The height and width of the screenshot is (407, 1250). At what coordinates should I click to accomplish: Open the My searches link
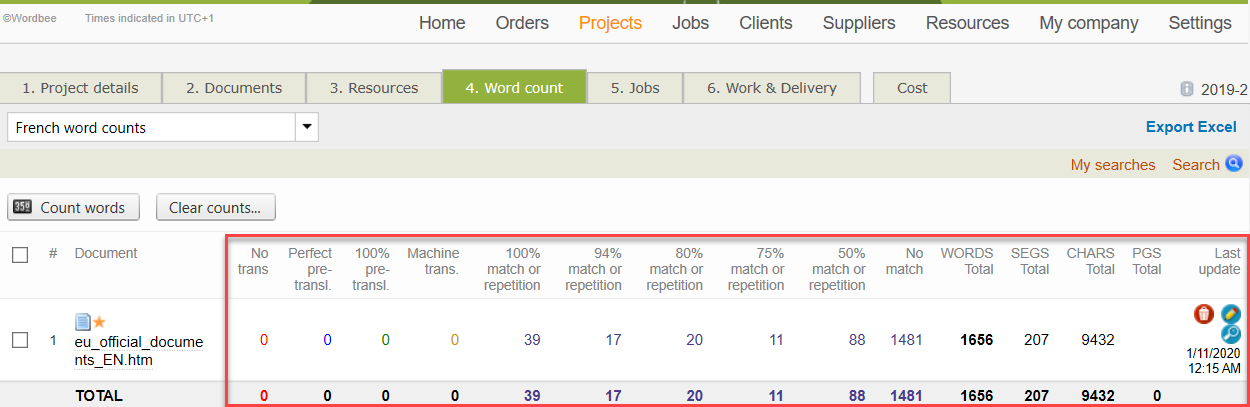1112,165
